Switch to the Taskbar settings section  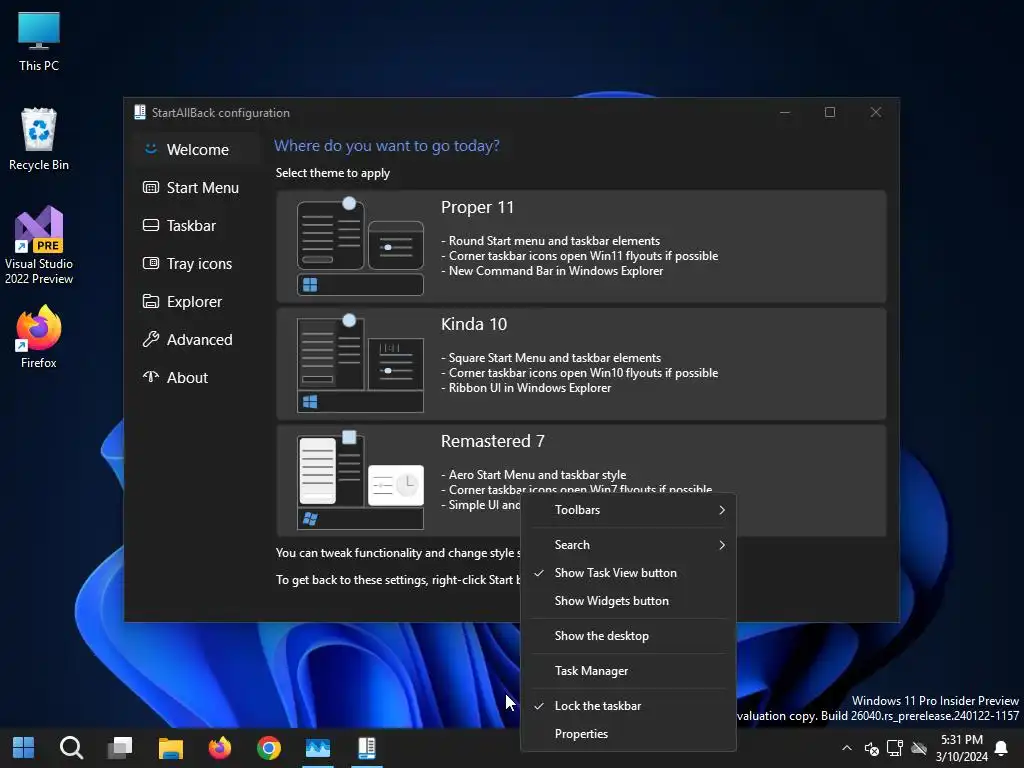point(195,225)
